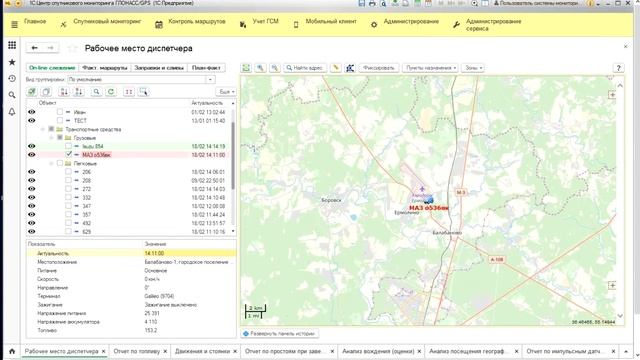Expand the bottom tab list with up arrow
Viewport: 640px width, 360px height.
coord(626,351)
